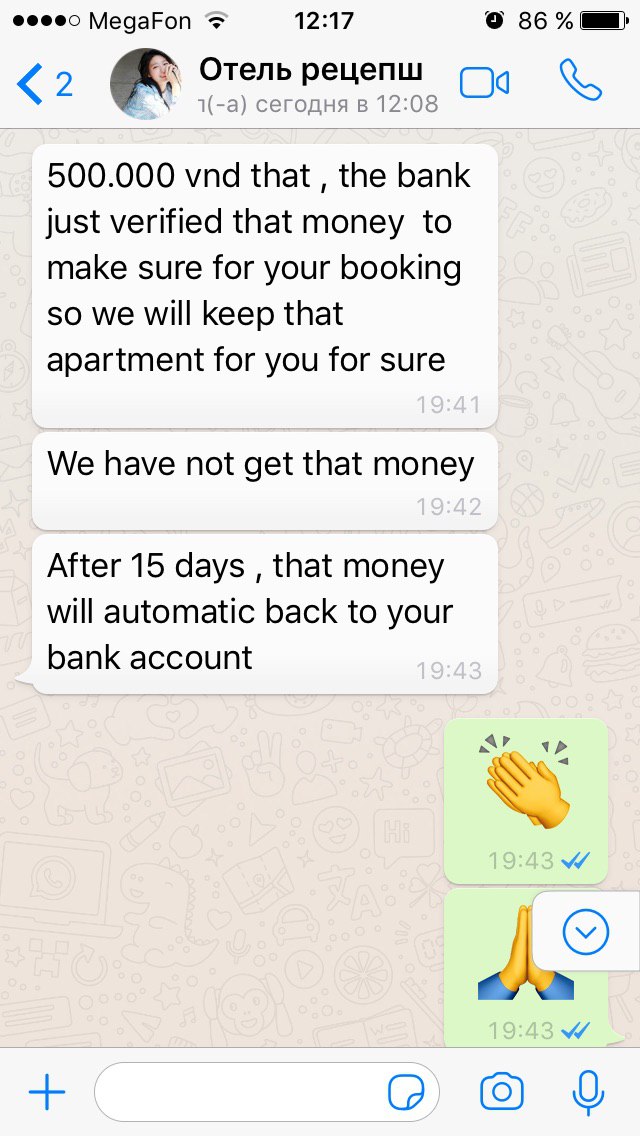Tap the message text input field
This screenshot has height=1136, width=640.
coord(267,1092)
